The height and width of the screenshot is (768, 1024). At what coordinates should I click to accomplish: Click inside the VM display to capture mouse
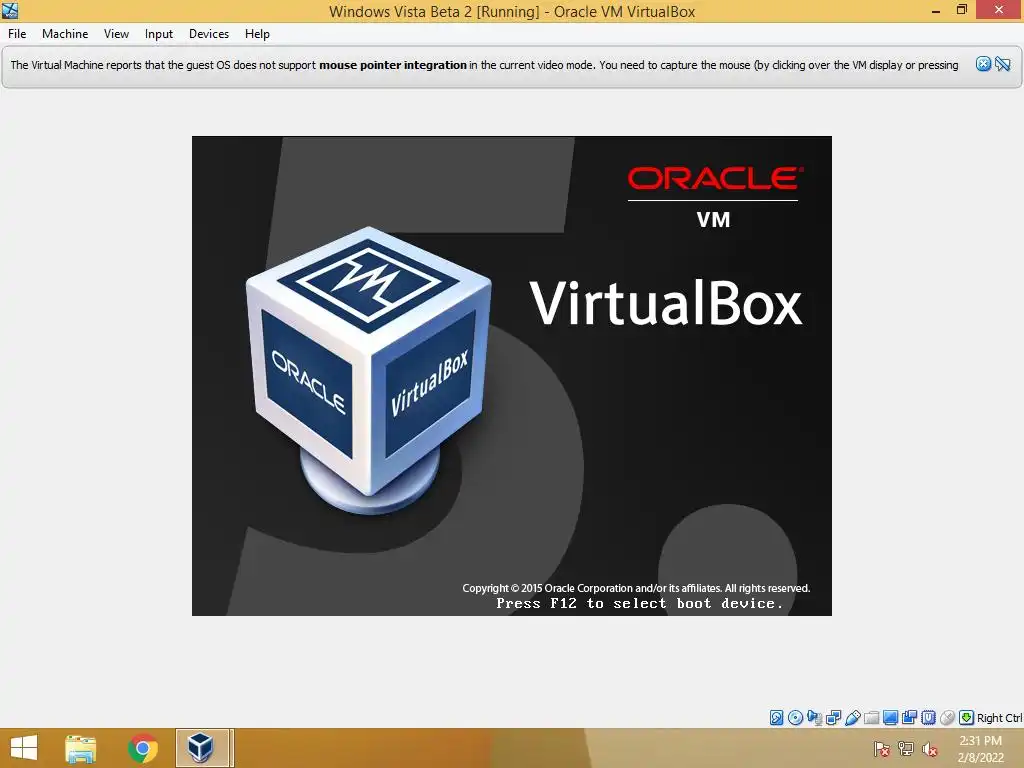click(511, 376)
